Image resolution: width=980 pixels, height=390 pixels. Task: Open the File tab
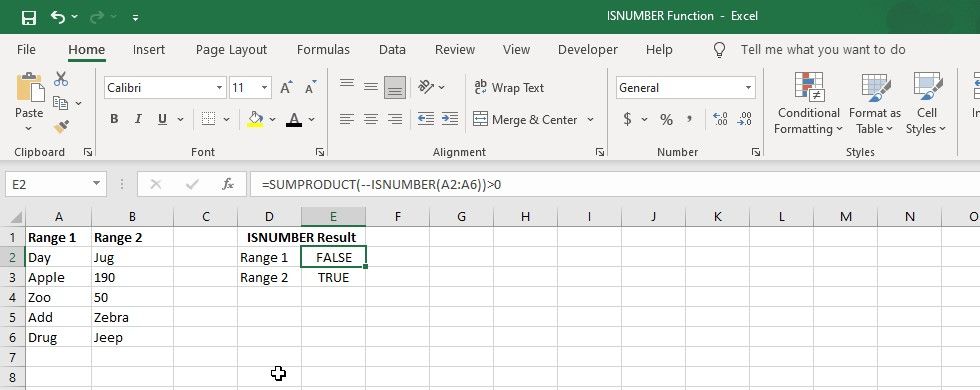26,49
